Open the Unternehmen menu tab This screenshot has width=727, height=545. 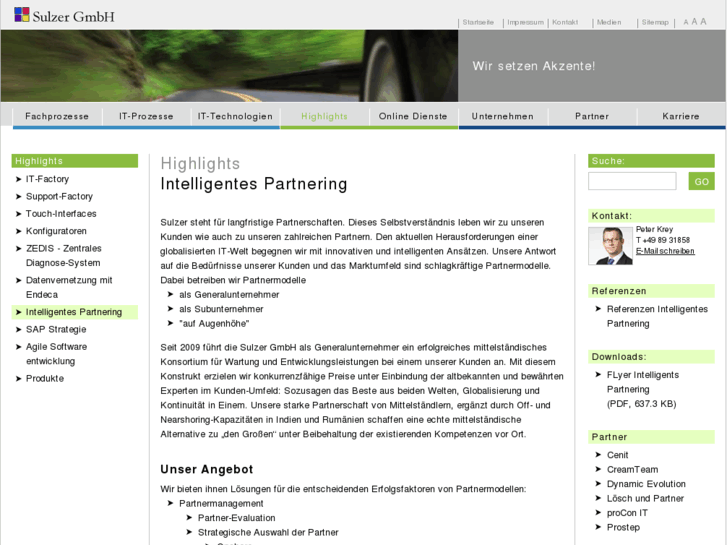pyautogui.click(x=503, y=116)
